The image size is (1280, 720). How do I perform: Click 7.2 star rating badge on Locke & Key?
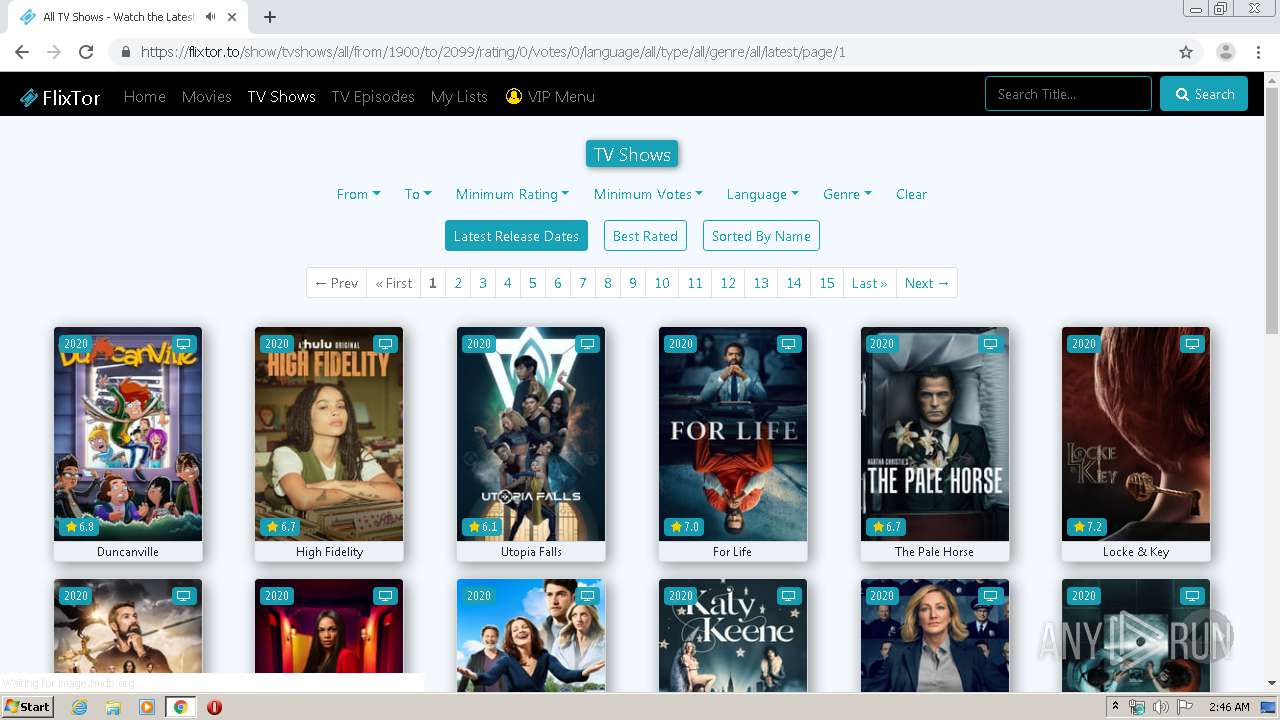pos(1087,527)
